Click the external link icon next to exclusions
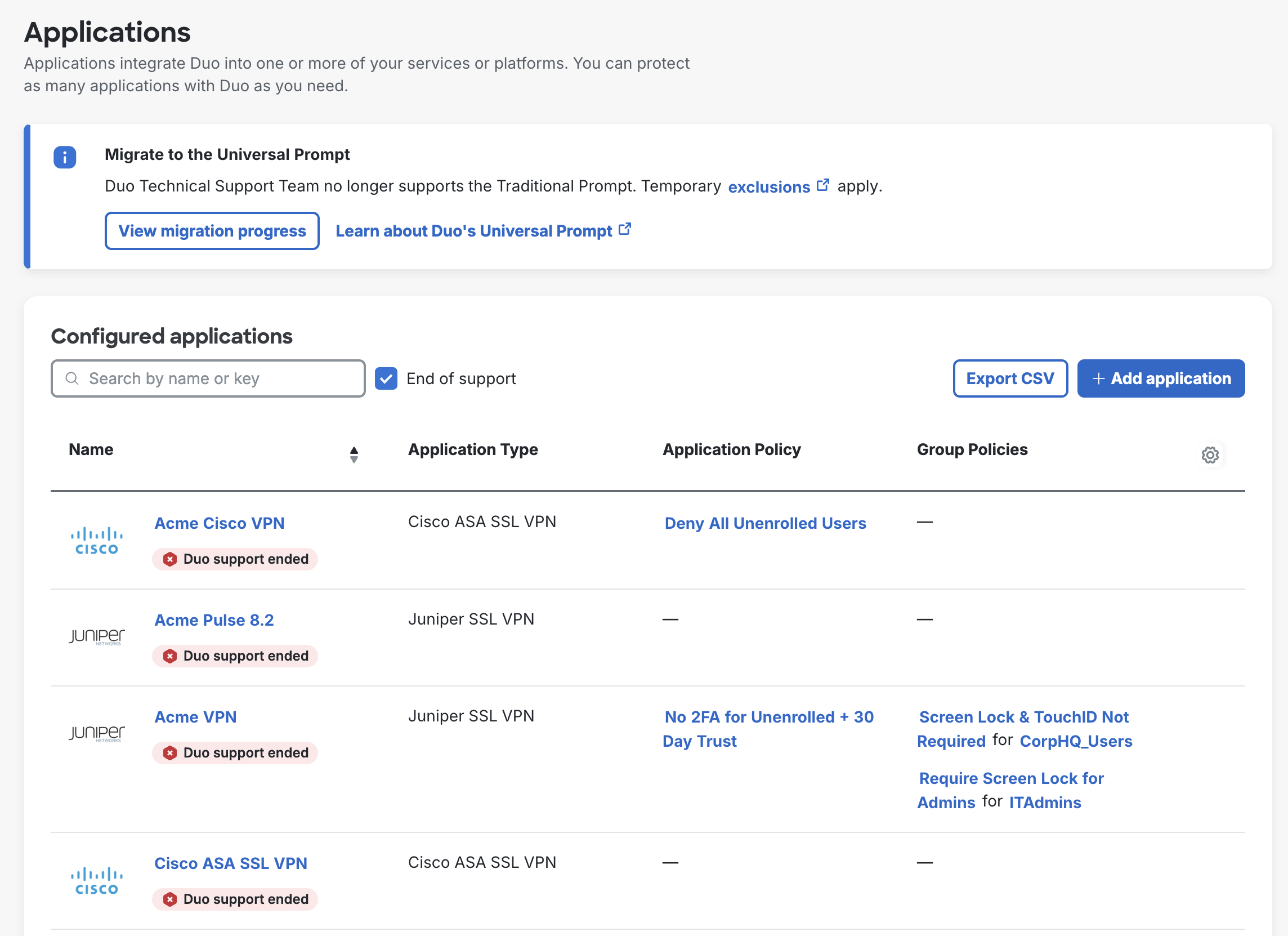This screenshot has height=936, width=1288. coord(822,185)
